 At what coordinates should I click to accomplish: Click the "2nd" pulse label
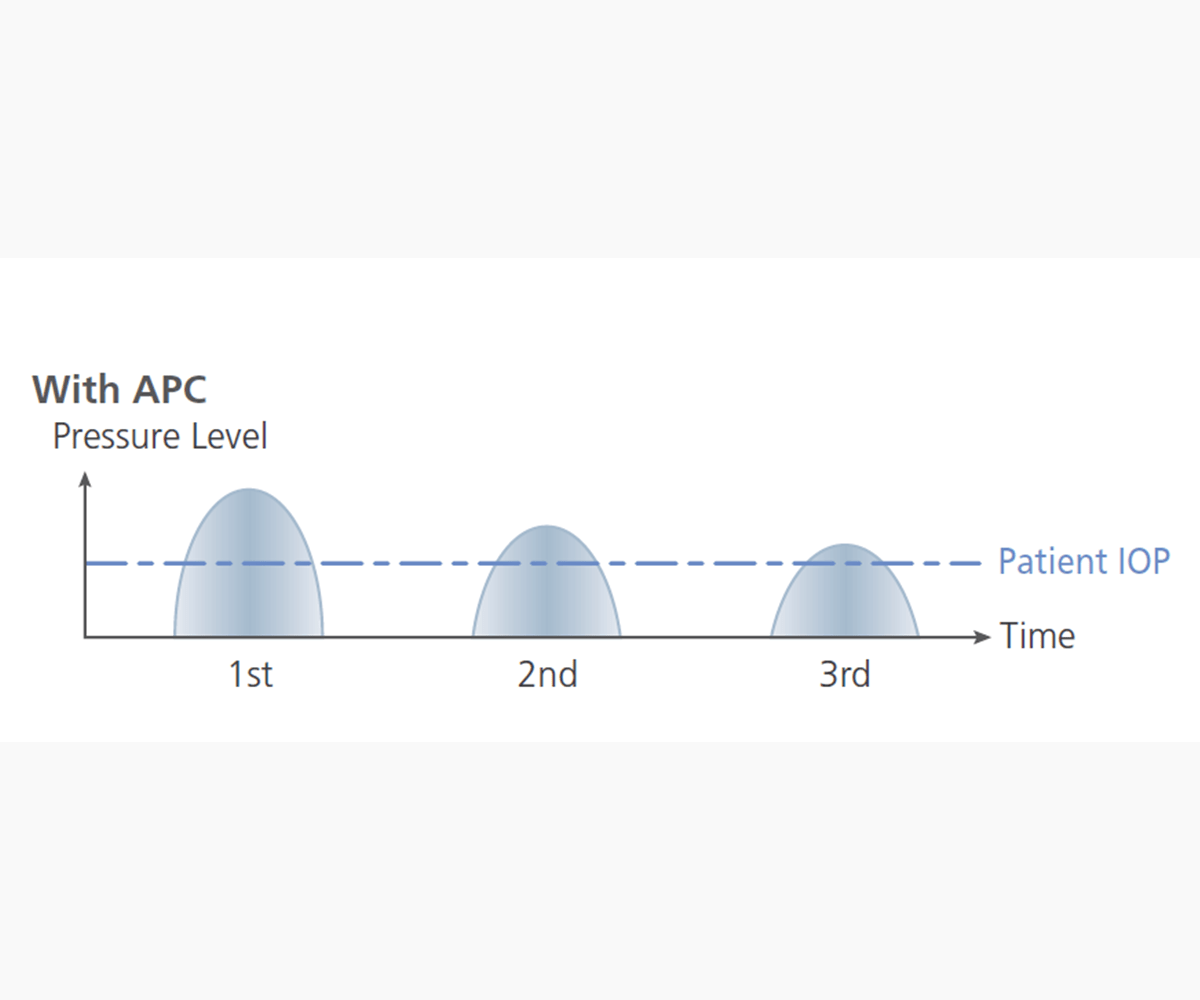click(x=547, y=675)
